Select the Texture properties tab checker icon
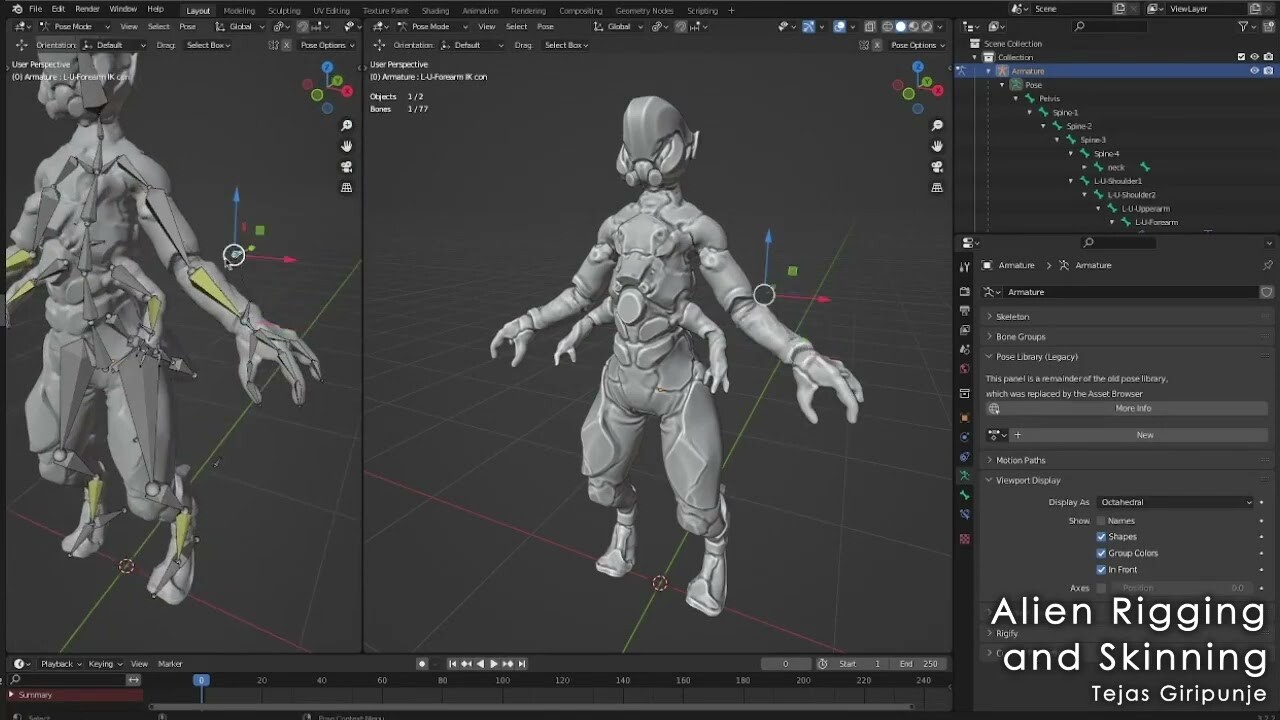Screen dimensions: 1280x720 (964, 537)
